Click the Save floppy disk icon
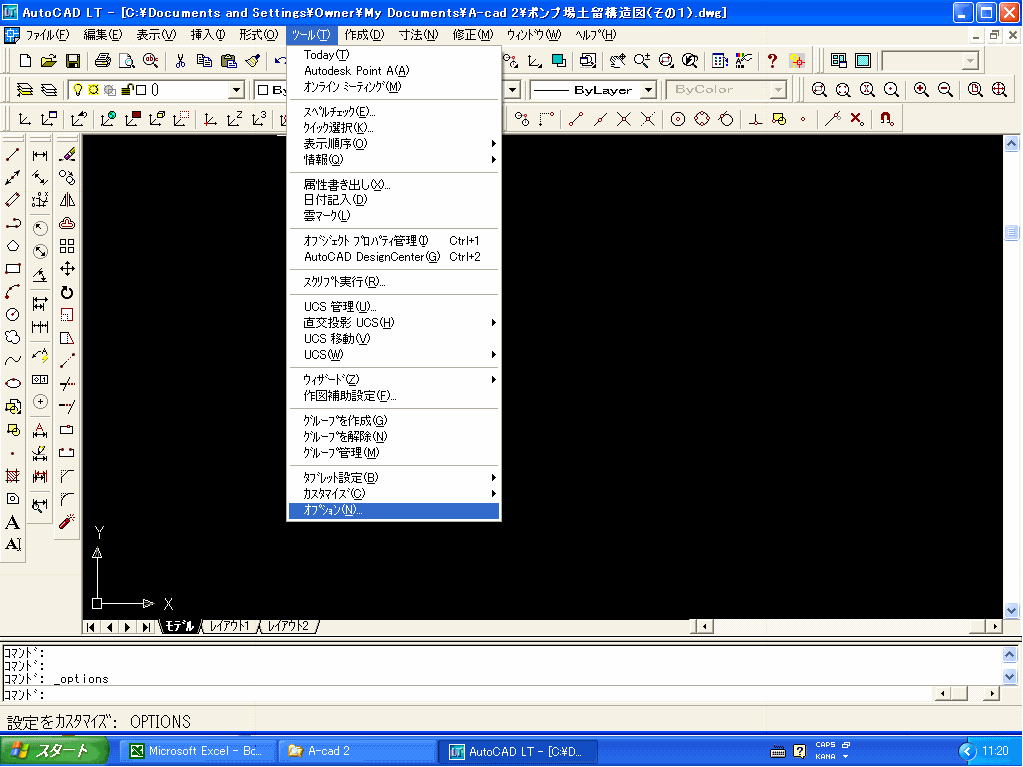Screen dimensions: 1023x767 (x=72, y=61)
